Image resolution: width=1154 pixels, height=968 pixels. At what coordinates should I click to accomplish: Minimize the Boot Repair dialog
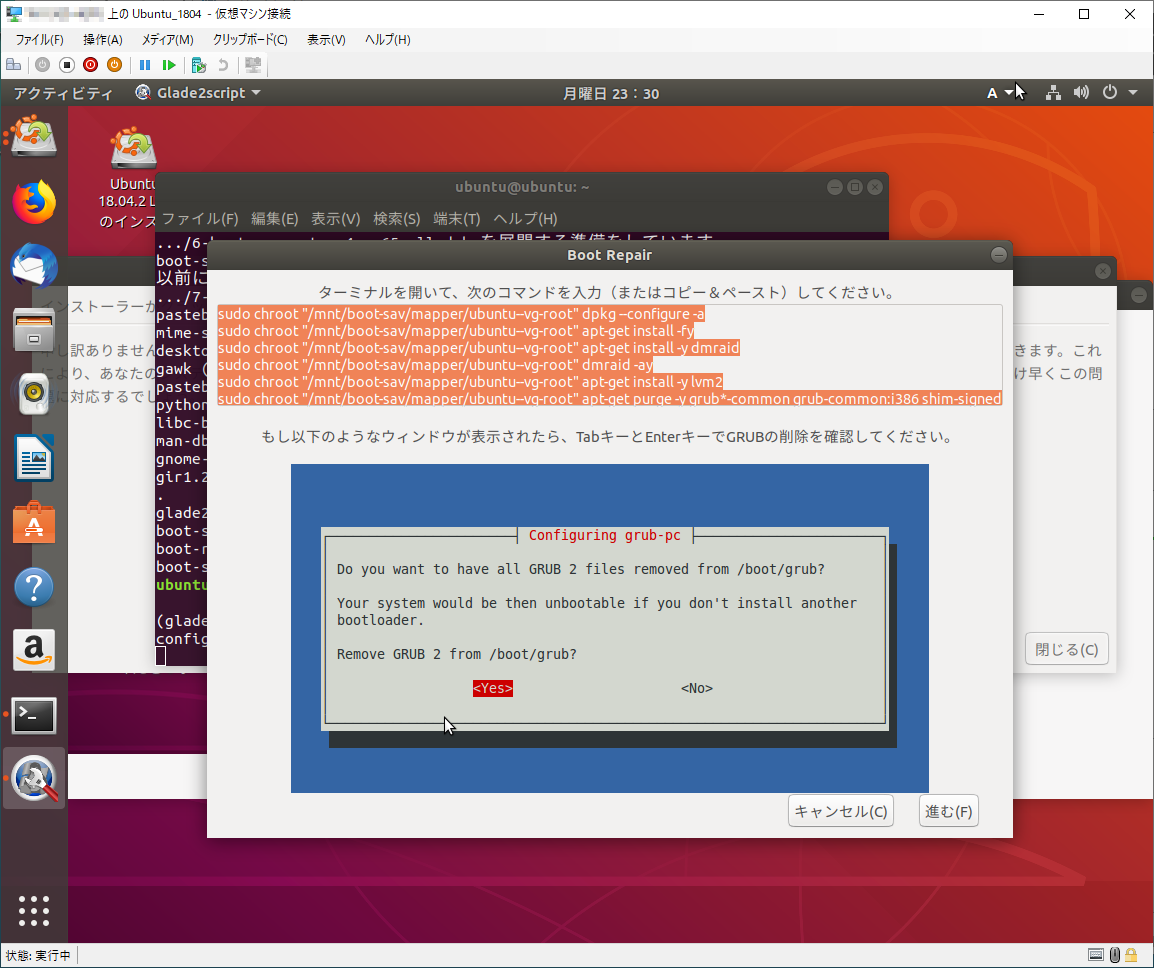pyautogui.click(x=998, y=255)
